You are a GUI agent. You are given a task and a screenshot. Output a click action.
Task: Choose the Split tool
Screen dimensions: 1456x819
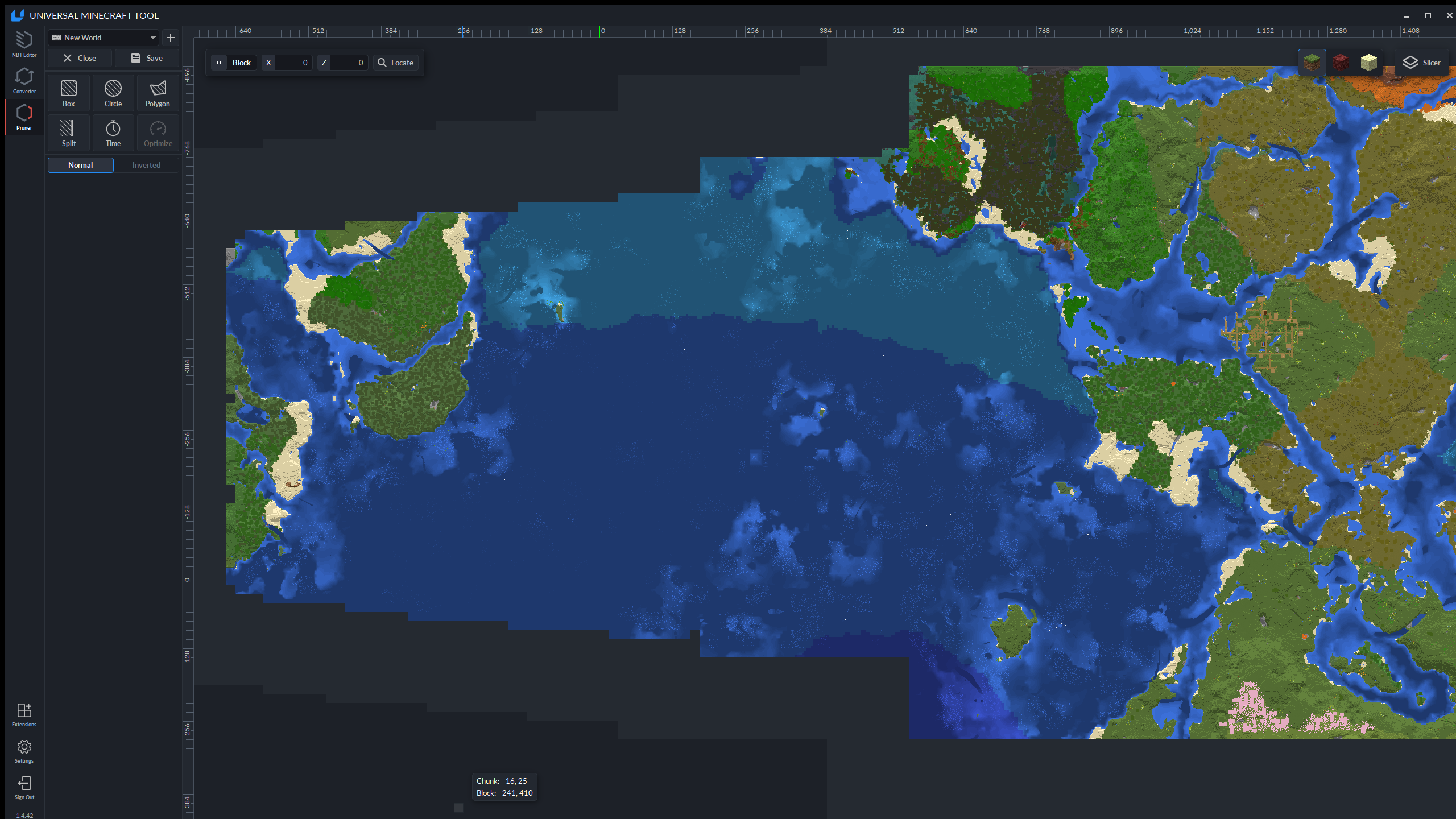click(68, 133)
